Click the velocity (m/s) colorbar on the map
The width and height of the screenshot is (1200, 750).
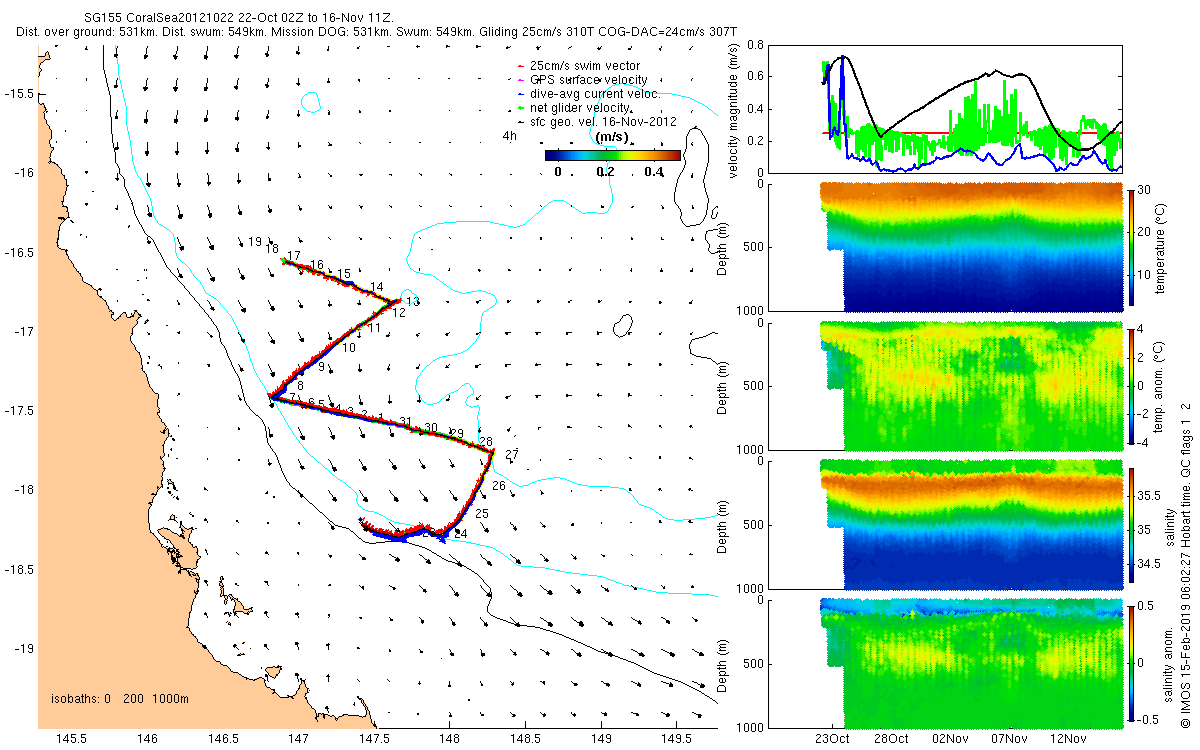click(x=613, y=155)
